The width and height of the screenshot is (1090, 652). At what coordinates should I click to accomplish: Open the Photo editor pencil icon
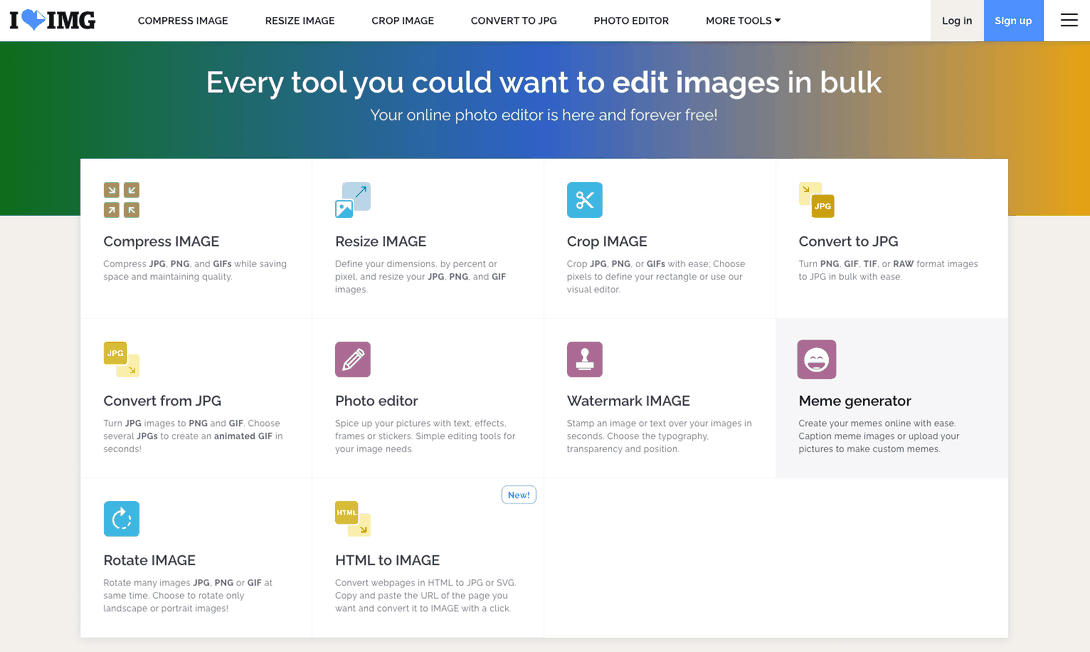[353, 359]
